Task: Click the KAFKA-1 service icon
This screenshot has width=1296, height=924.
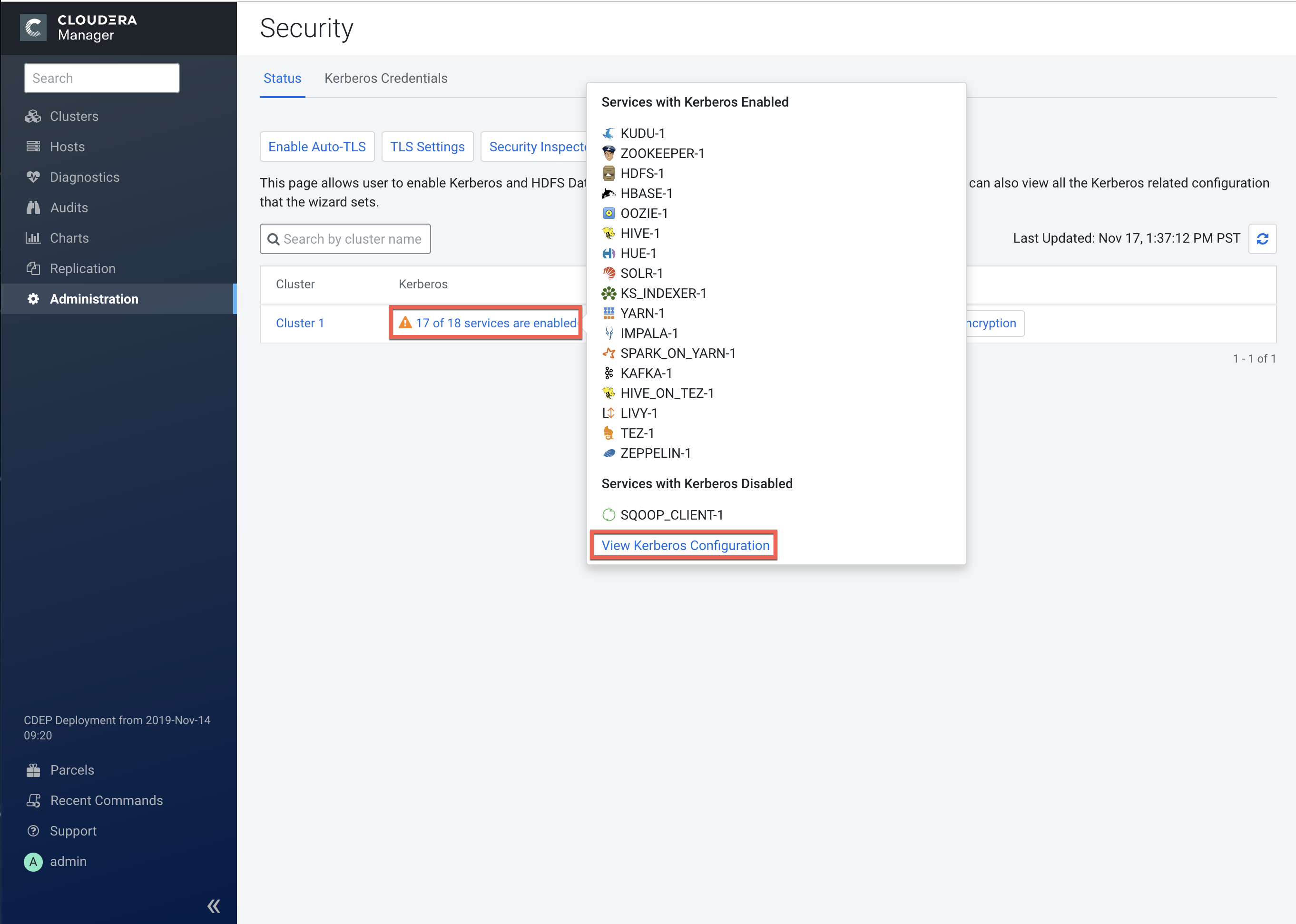Action: pos(608,373)
